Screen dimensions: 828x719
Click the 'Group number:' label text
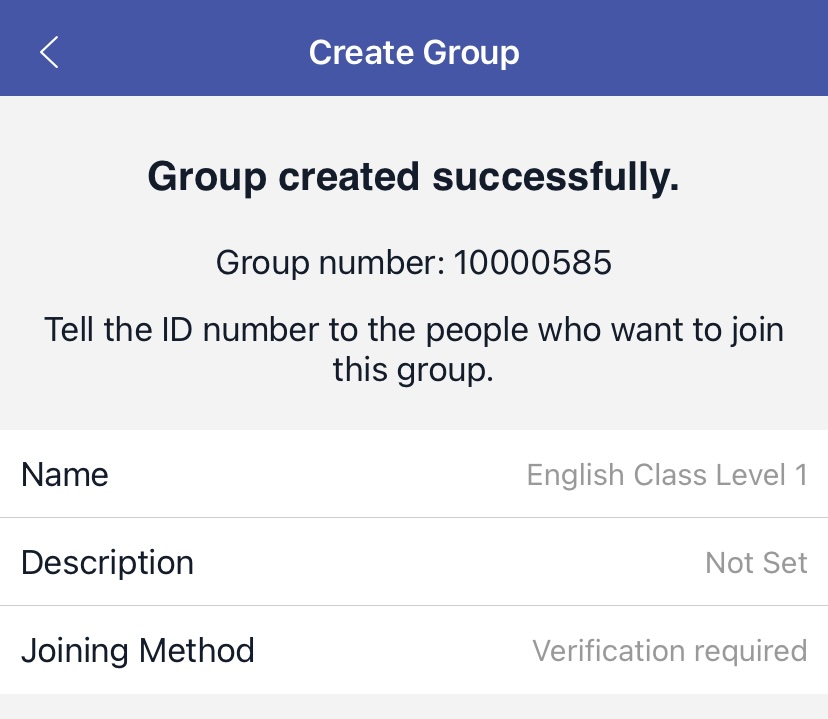click(x=331, y=263)
